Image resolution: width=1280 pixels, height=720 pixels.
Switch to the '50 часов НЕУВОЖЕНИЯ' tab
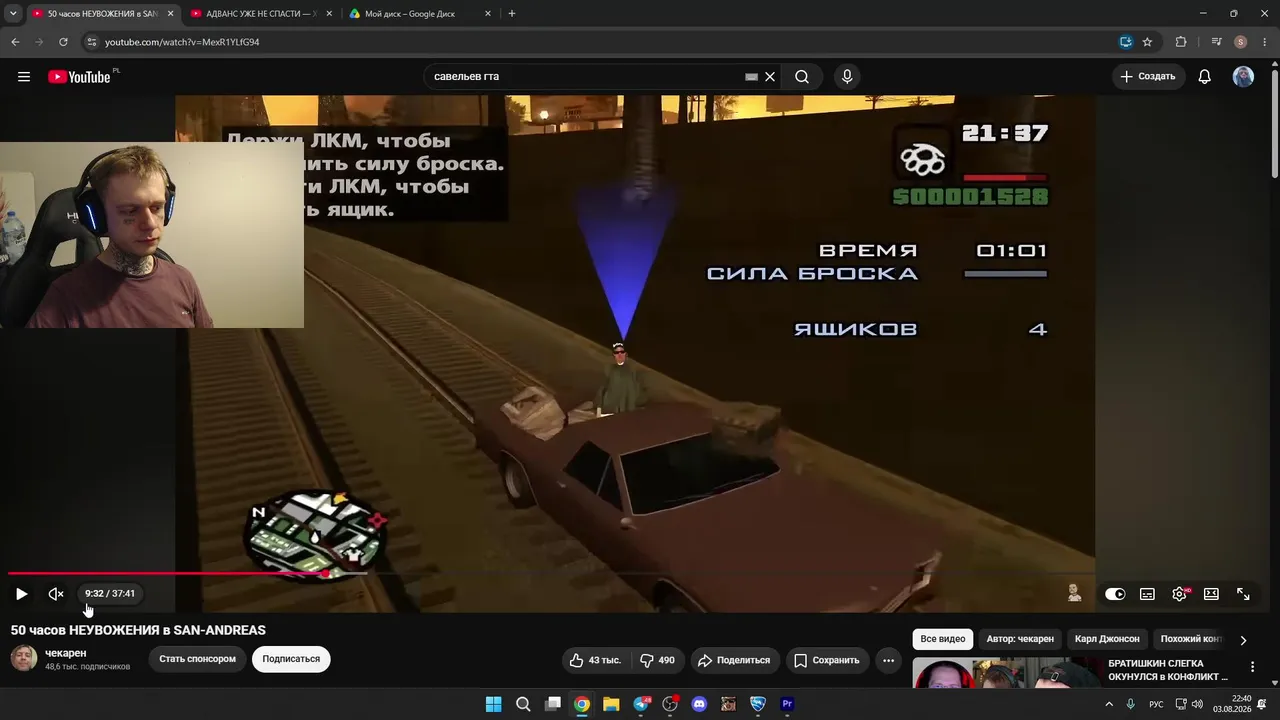point(103,14)
